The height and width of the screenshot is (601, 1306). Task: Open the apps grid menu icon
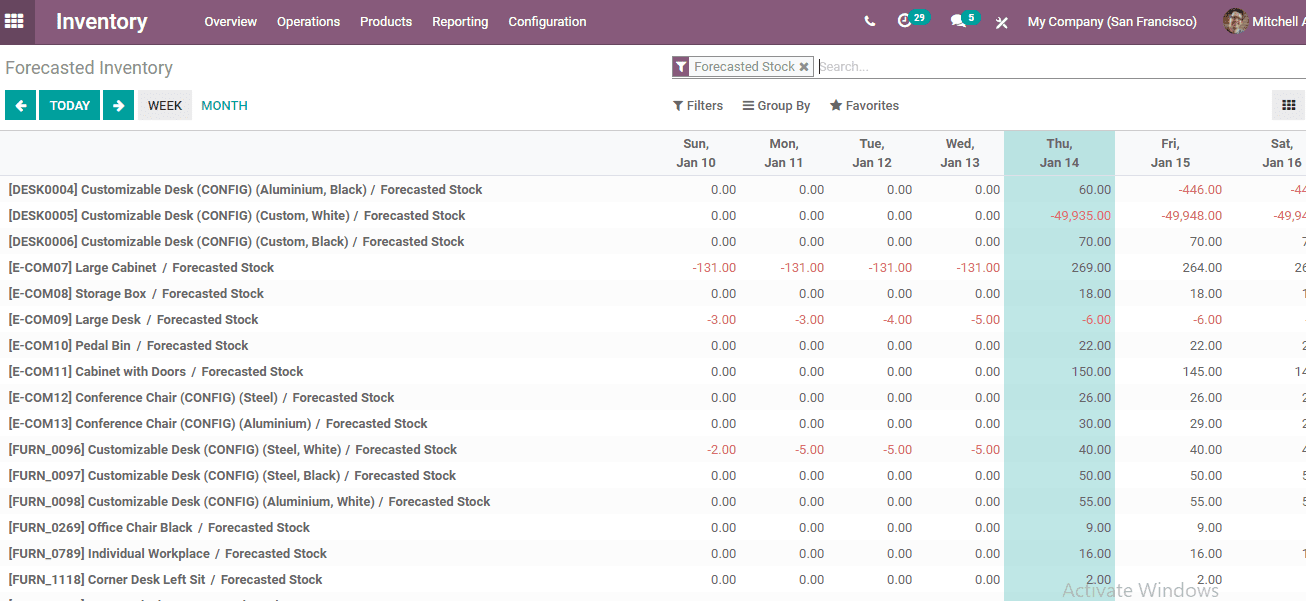click(x=14, y=21)
